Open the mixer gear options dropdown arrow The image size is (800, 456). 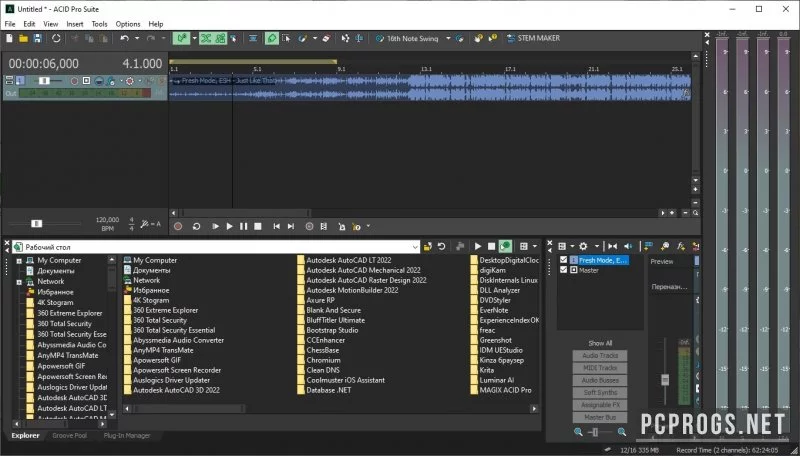click(596, 246)
